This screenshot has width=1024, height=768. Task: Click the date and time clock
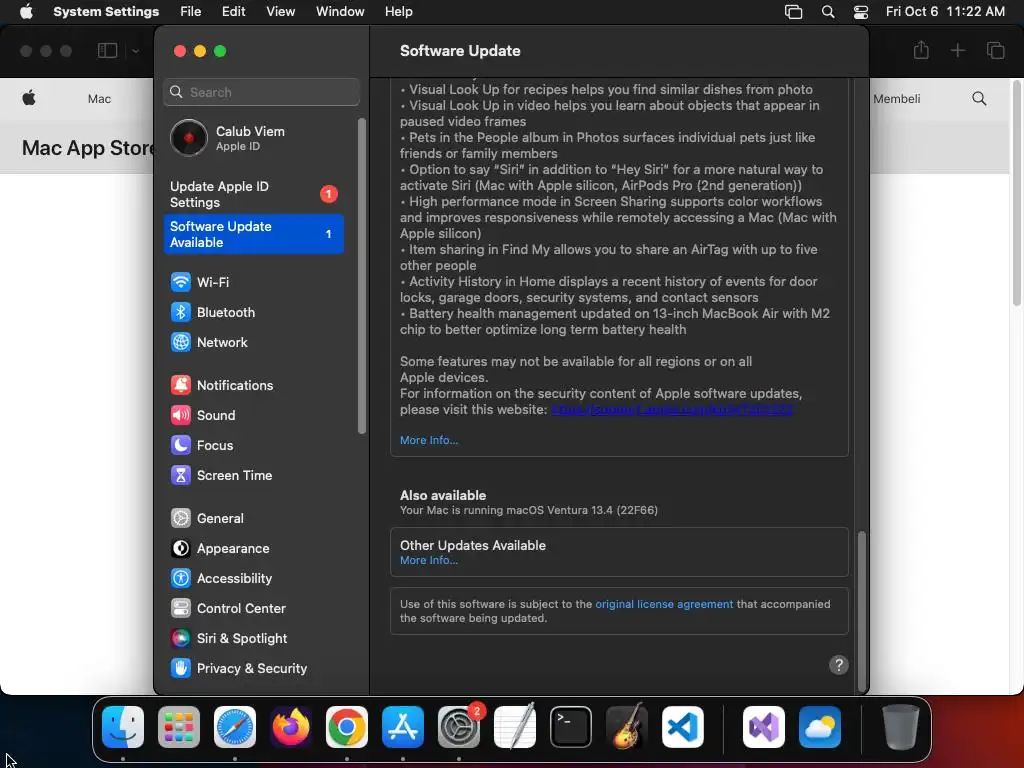945,12
